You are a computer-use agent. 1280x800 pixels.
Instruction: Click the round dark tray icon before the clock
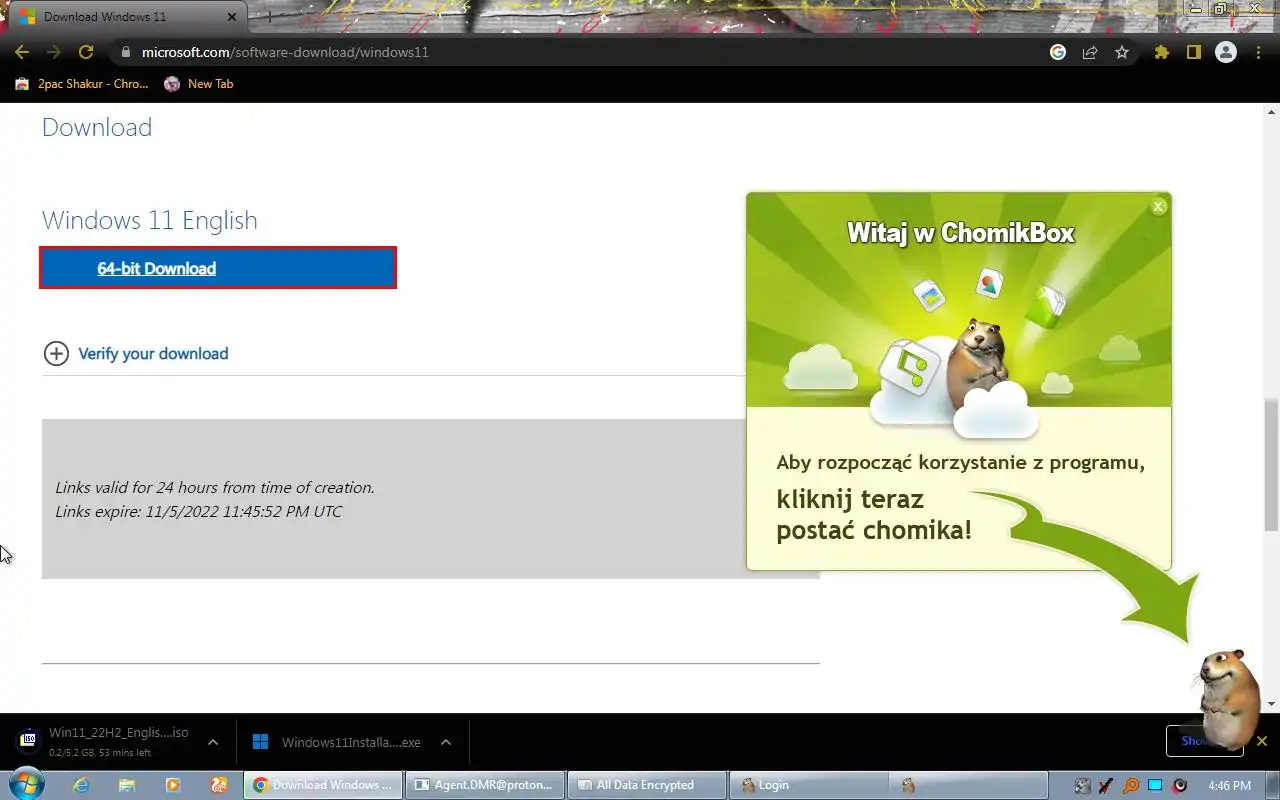[x=1180, y=785]
